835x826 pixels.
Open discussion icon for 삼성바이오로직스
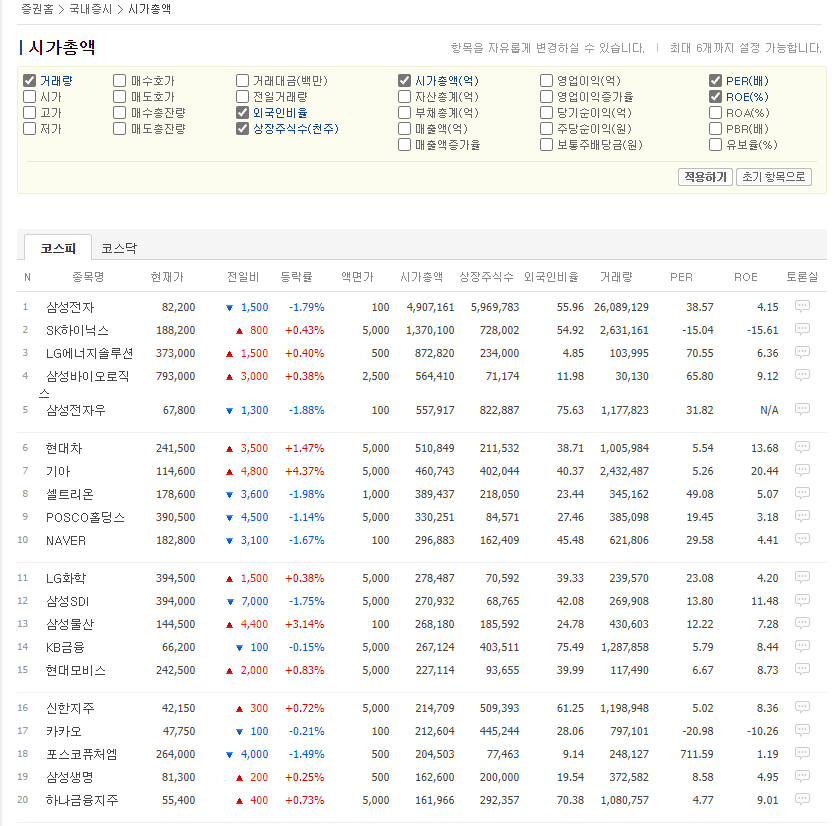(x=802, y=375)
